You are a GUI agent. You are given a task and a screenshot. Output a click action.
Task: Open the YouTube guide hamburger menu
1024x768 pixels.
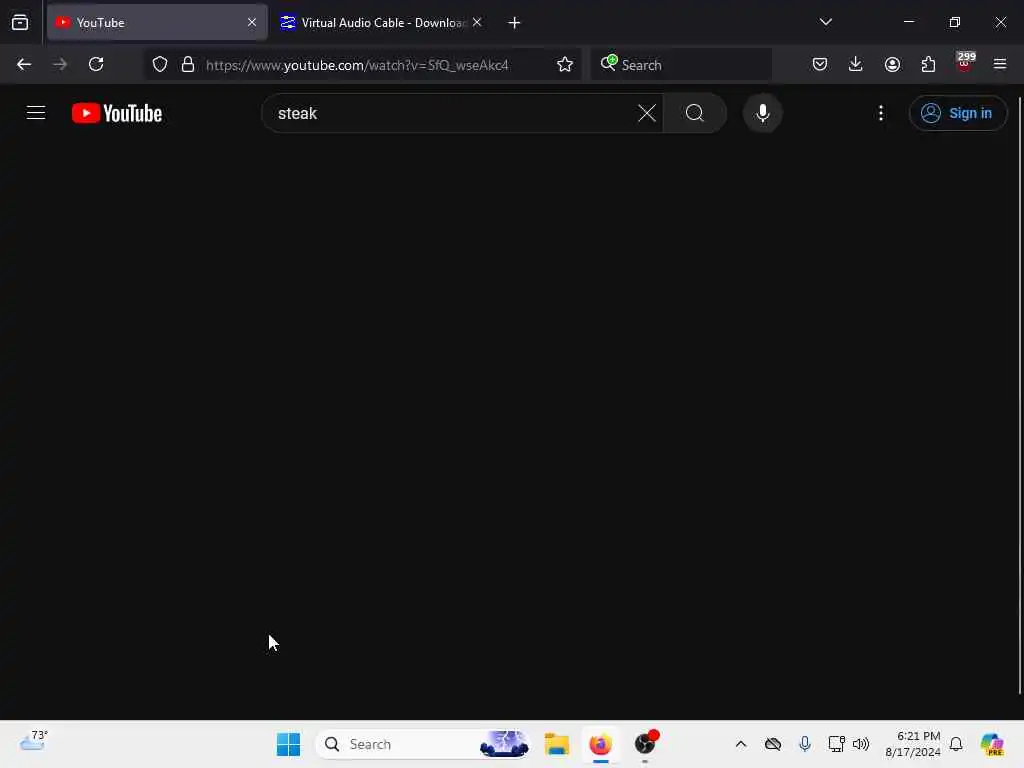tap(36, 113)
